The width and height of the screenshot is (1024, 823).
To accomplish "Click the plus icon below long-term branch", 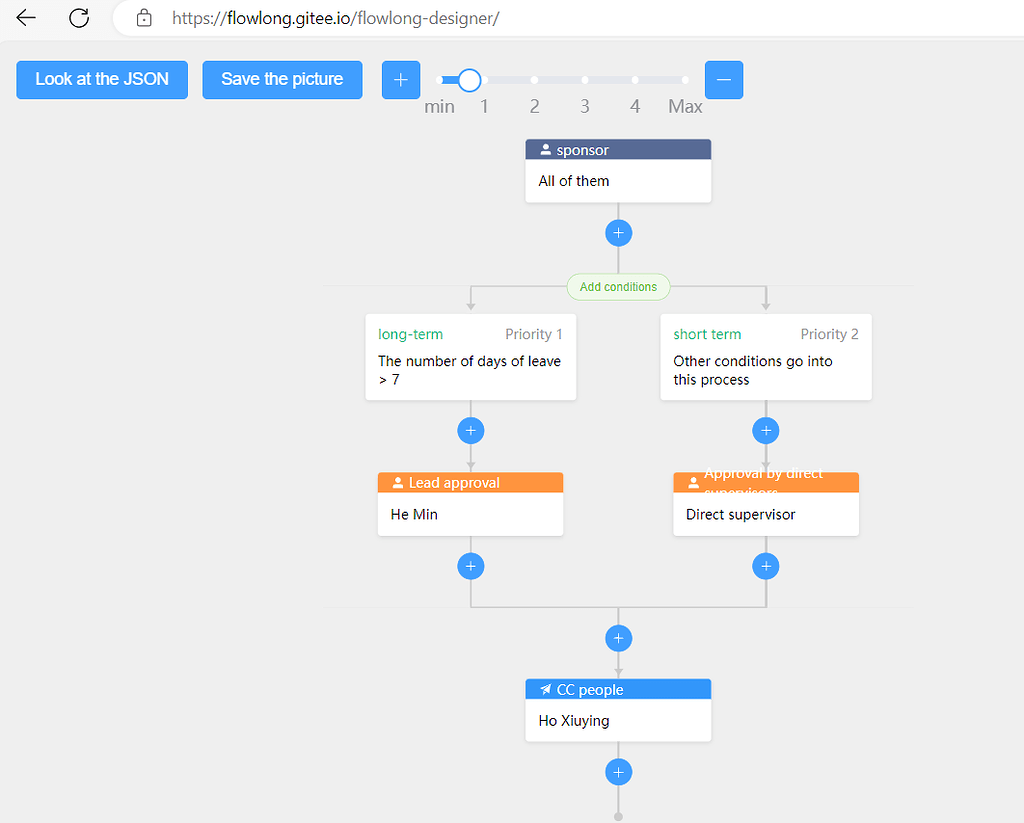I will 470,430.
